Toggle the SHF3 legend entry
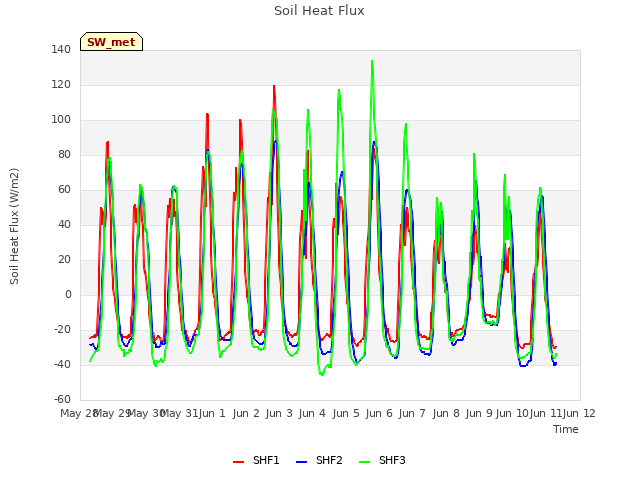This screenshot has height=480, width=640. (x=382, y=460)
